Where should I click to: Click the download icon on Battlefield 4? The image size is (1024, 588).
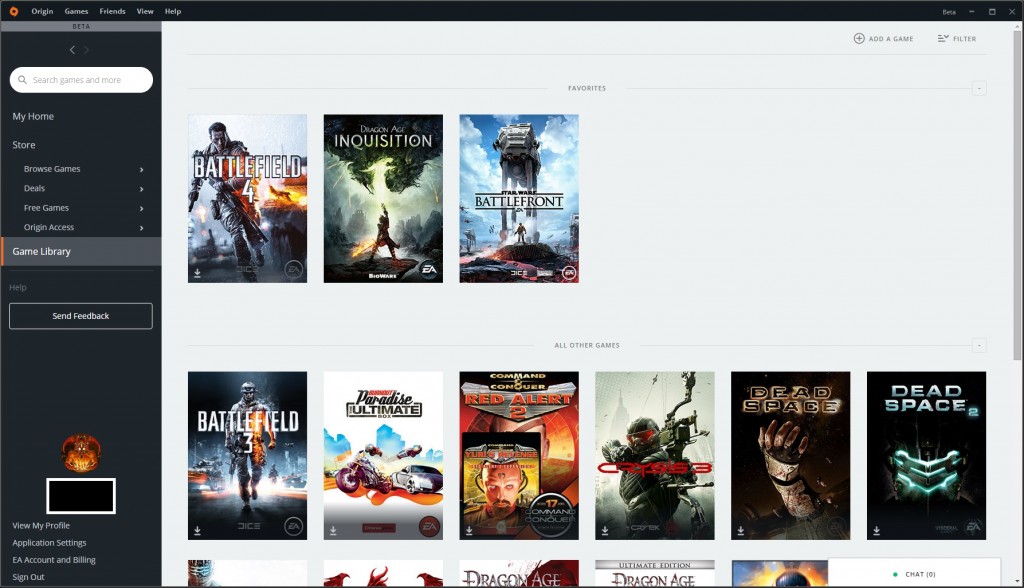[197, 273]
